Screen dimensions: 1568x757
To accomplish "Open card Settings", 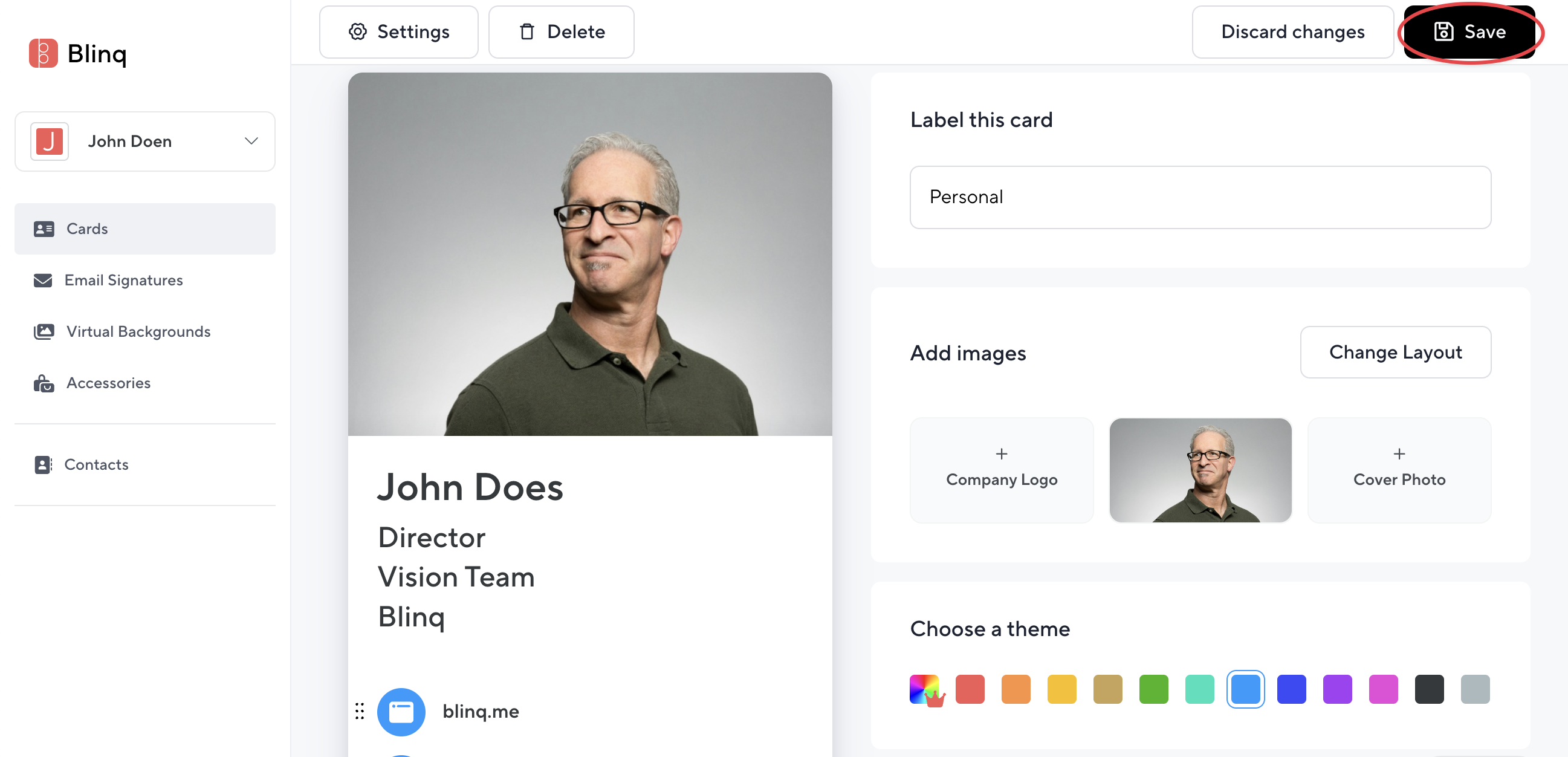I will [x=399, y=31].
